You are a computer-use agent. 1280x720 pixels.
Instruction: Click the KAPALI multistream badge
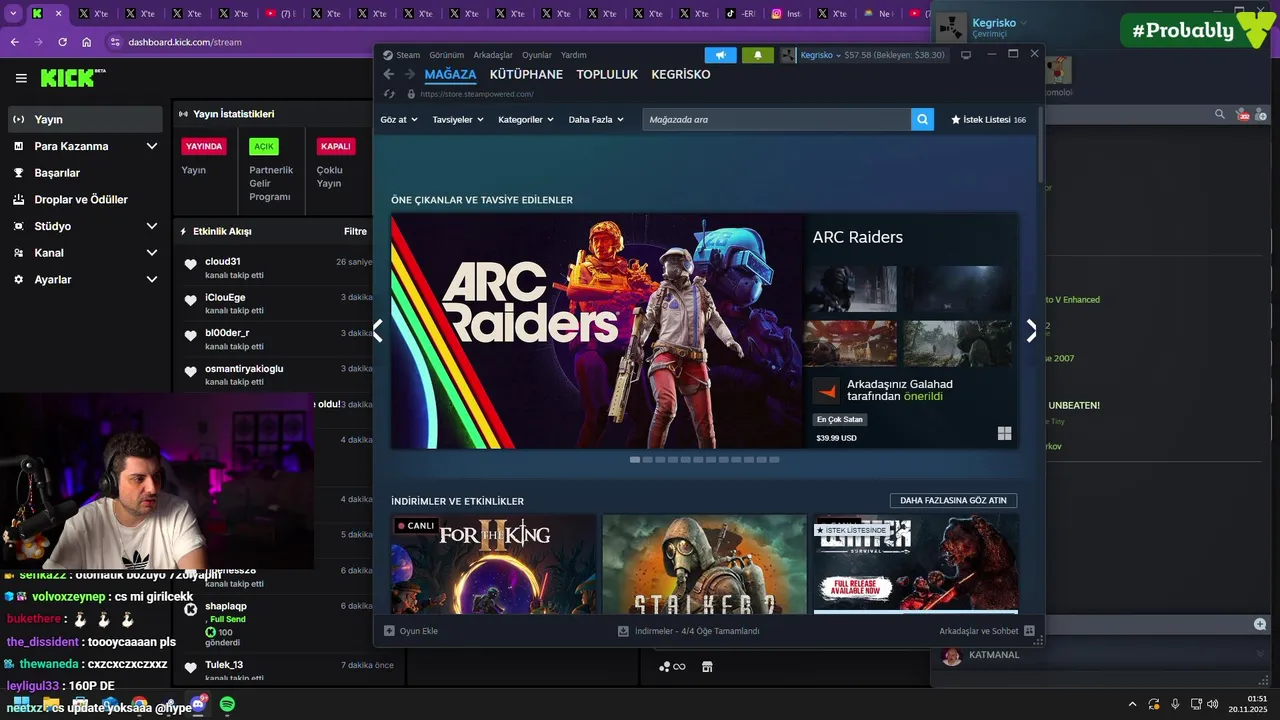point(336,146)
